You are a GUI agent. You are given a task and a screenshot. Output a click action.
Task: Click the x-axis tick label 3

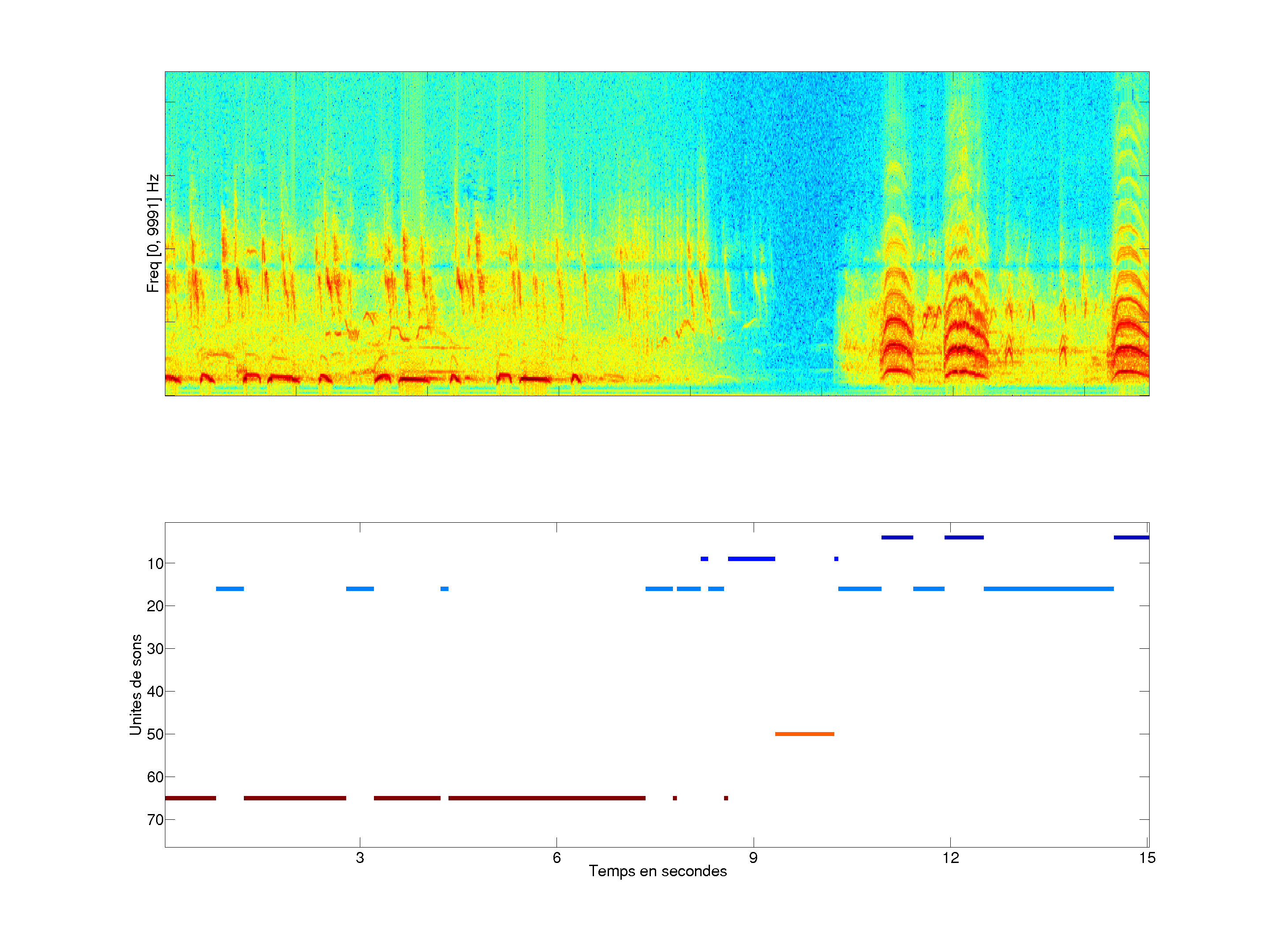(x=359, y=858)
